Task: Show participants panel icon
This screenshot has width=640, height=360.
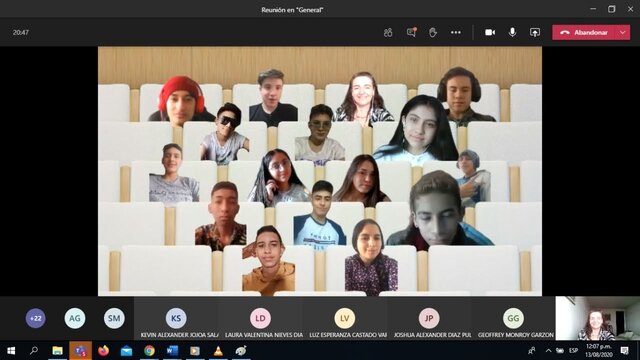Action: coord(388,33)
